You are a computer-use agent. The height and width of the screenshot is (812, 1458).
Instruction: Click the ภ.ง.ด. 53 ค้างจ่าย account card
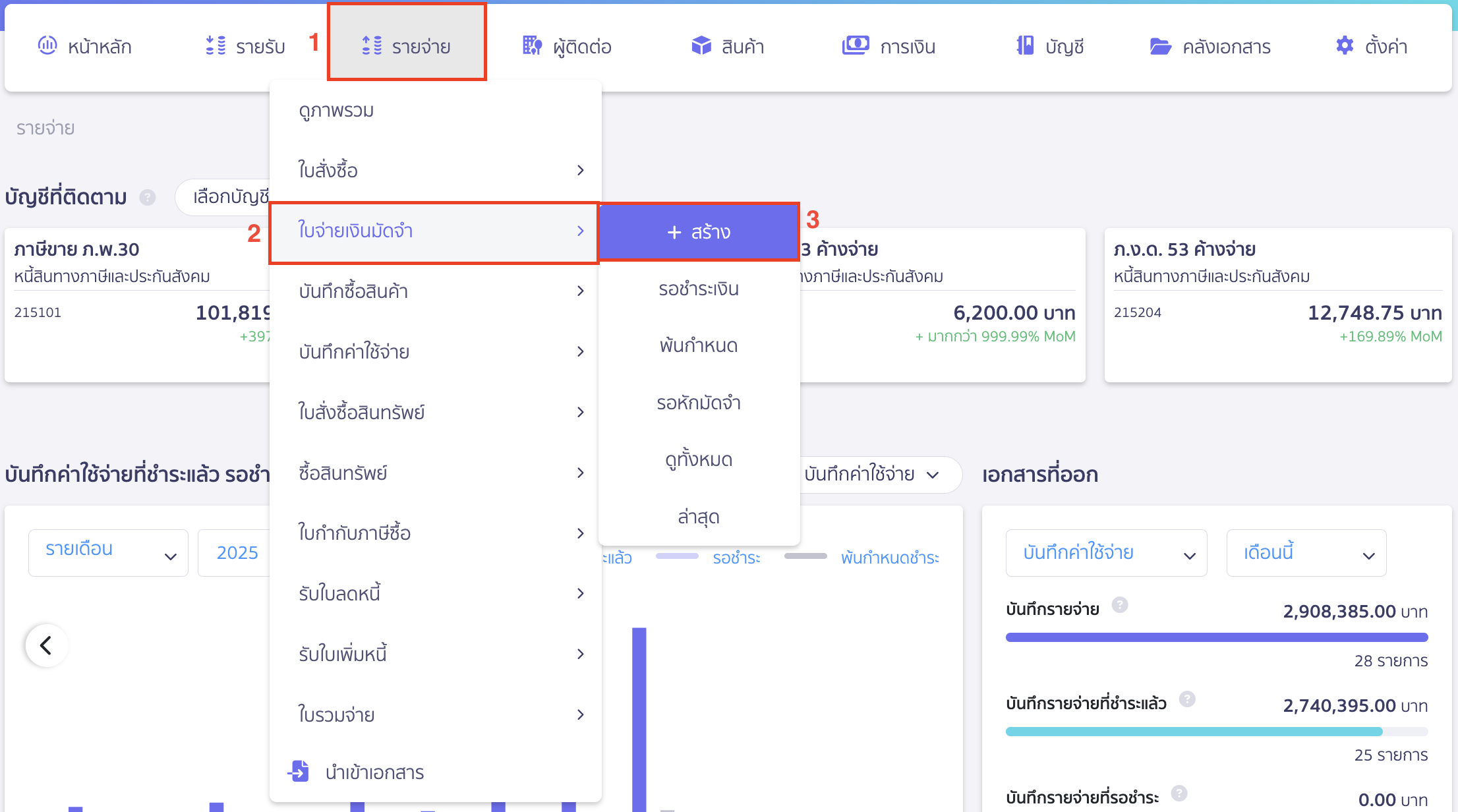(x=1277, y=305)
